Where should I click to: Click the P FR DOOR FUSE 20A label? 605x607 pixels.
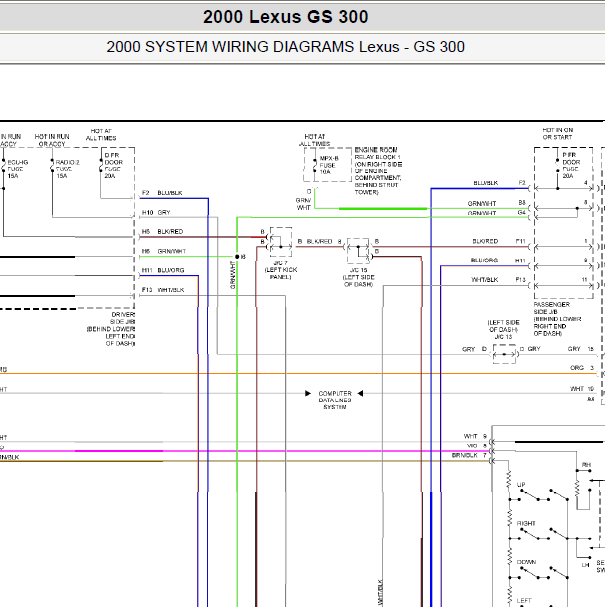point(571,165)
